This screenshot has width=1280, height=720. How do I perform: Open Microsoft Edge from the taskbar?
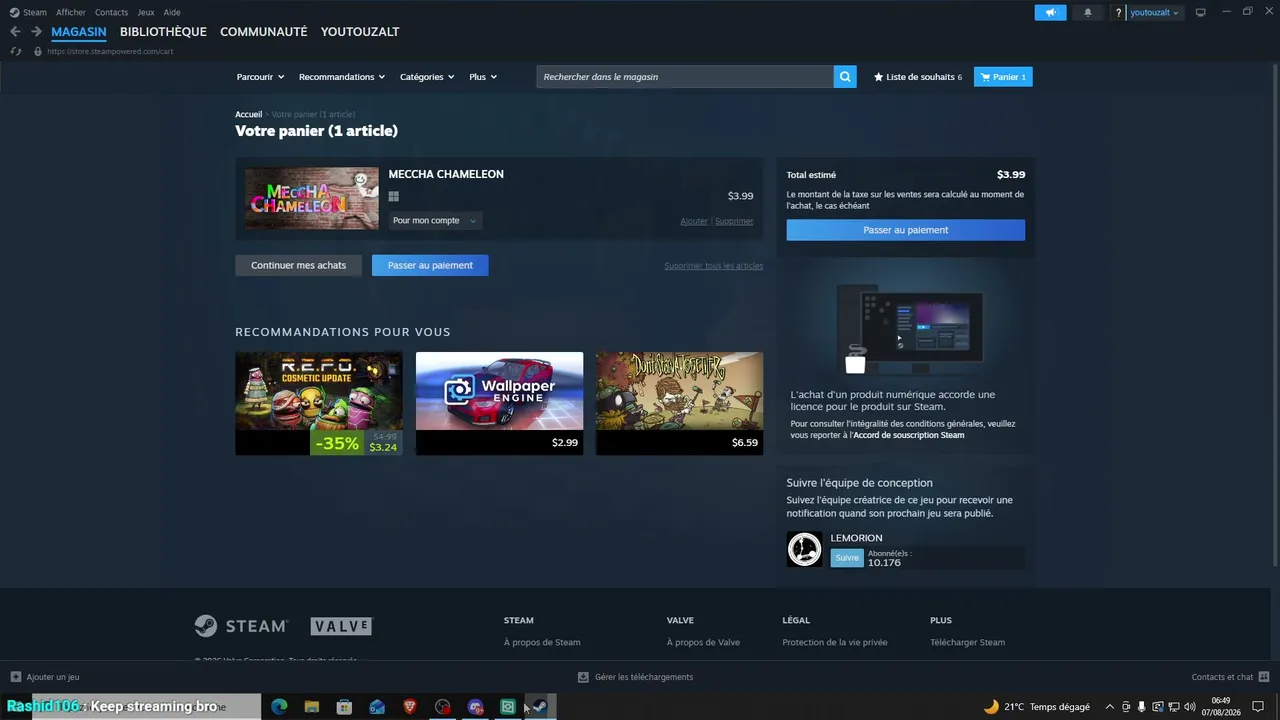point(279,707)
